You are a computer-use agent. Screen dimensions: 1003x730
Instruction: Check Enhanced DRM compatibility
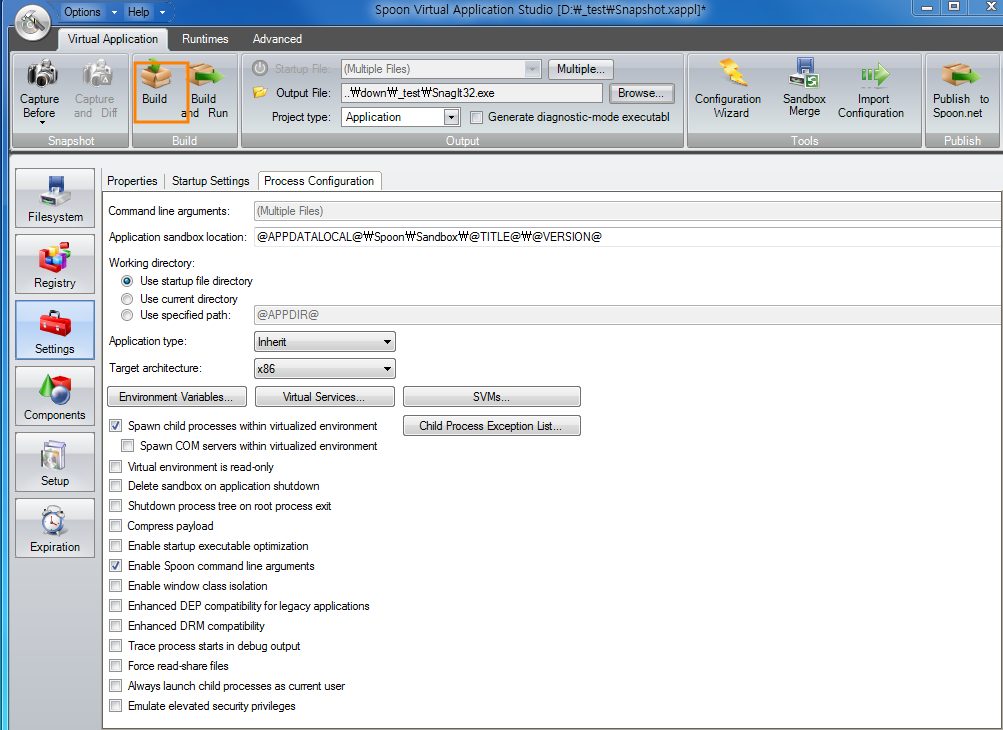116,625
